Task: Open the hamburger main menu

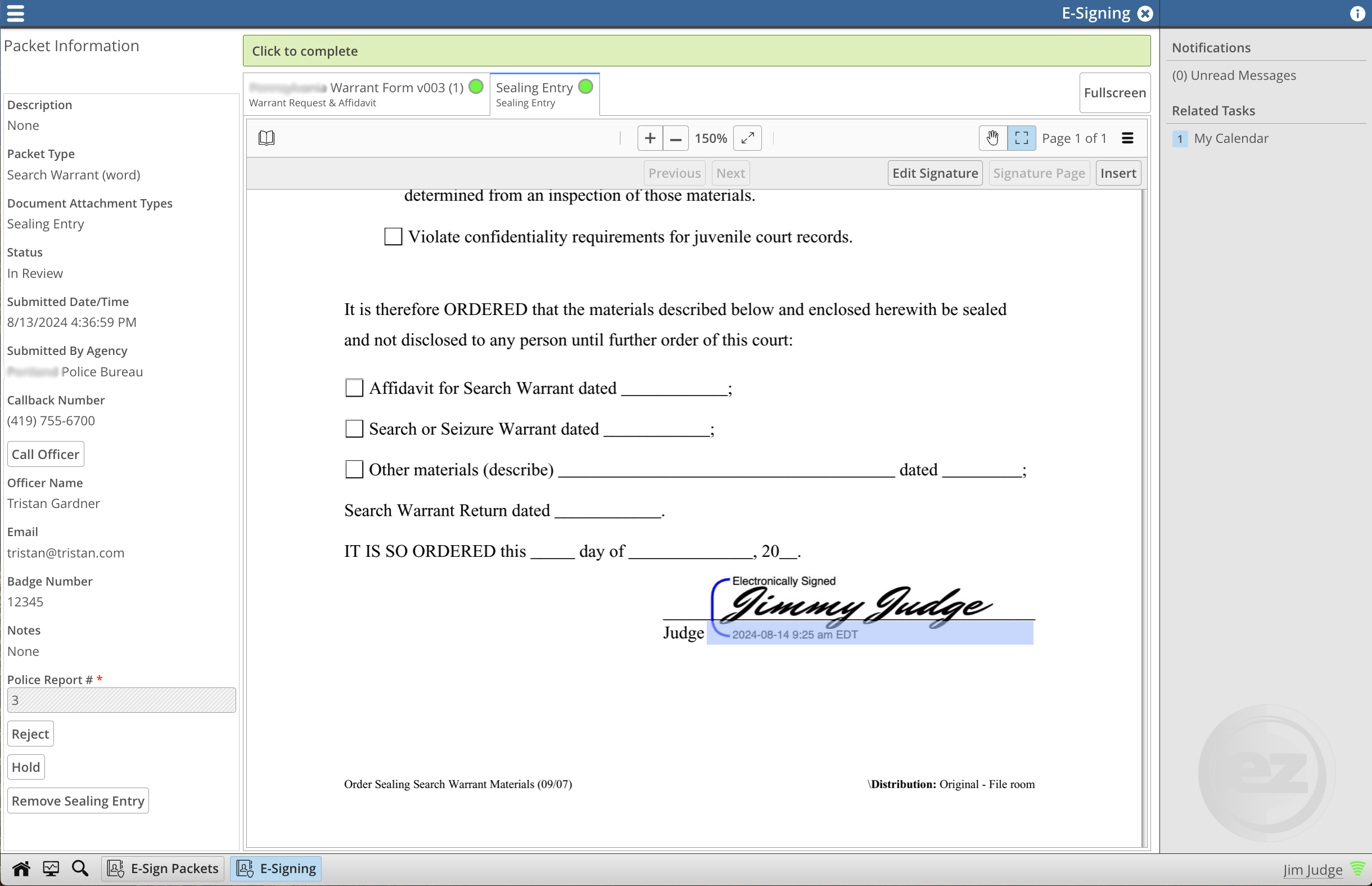Action: coord(16,12)
